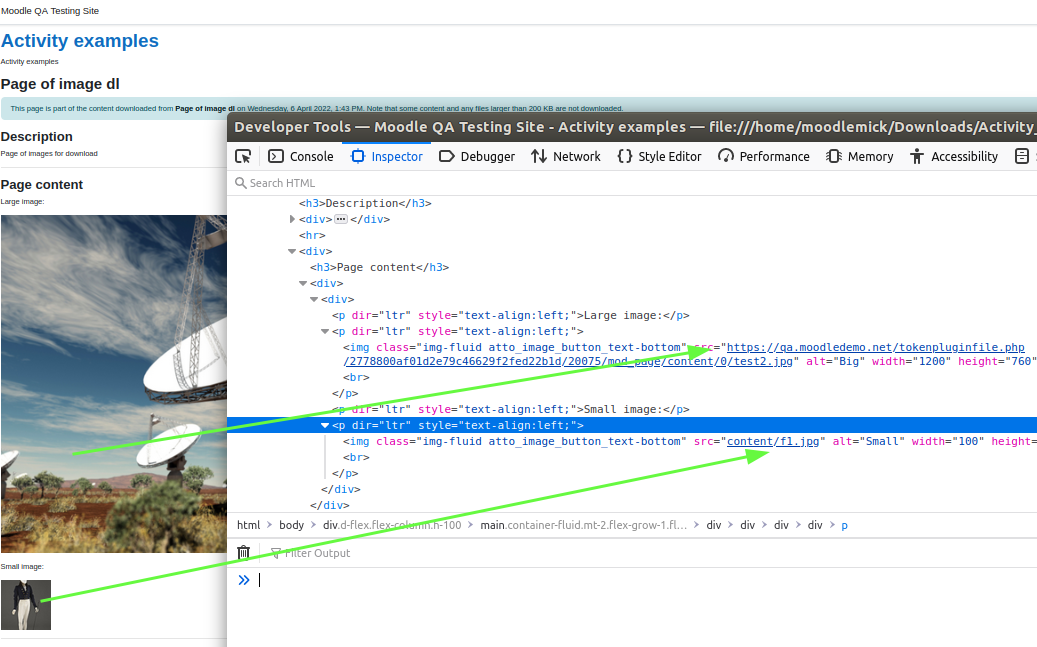Activate the element picker icon
The height and width of the screenshot is (647, 1037).
243,157
